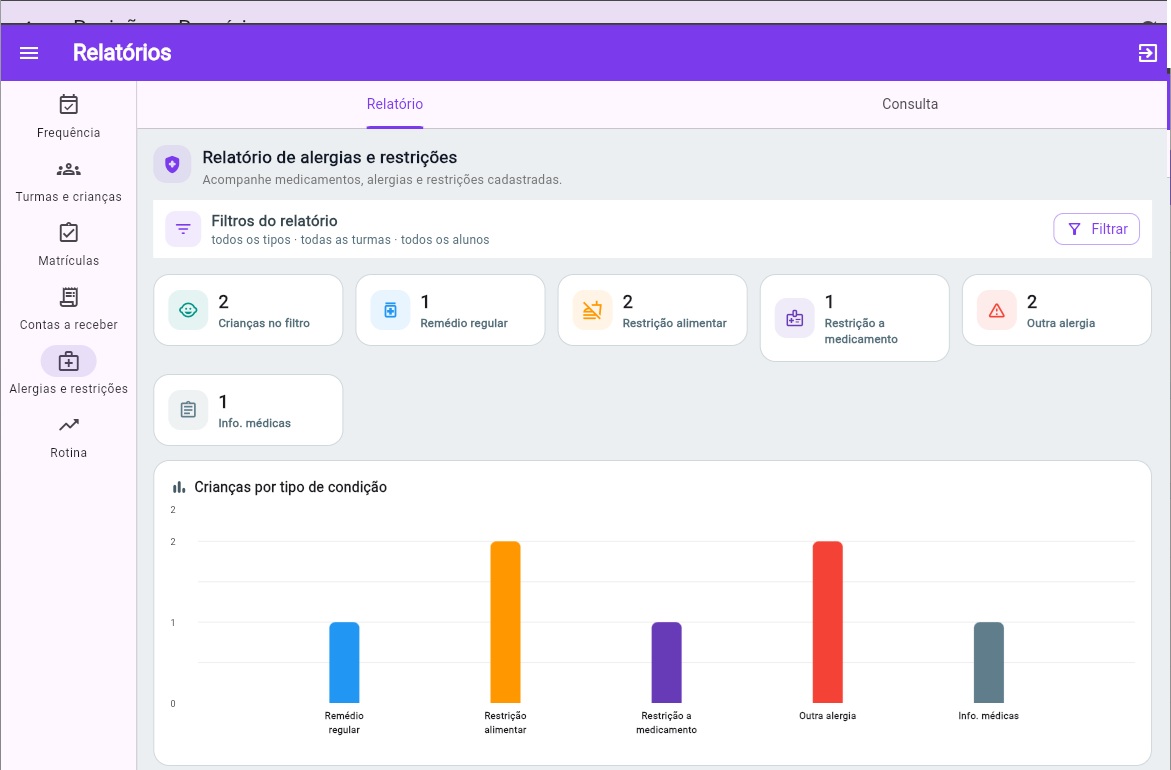The height and width of the screenshot is (770, 1171).
Task: Open Matrículas clipboard icon
Action: pyautogui.click(x=69, y=232)
